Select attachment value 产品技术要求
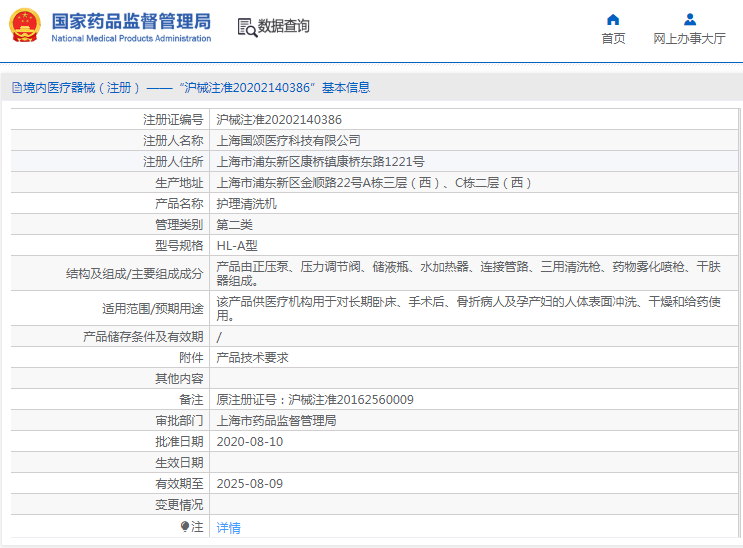 point(253,357)
